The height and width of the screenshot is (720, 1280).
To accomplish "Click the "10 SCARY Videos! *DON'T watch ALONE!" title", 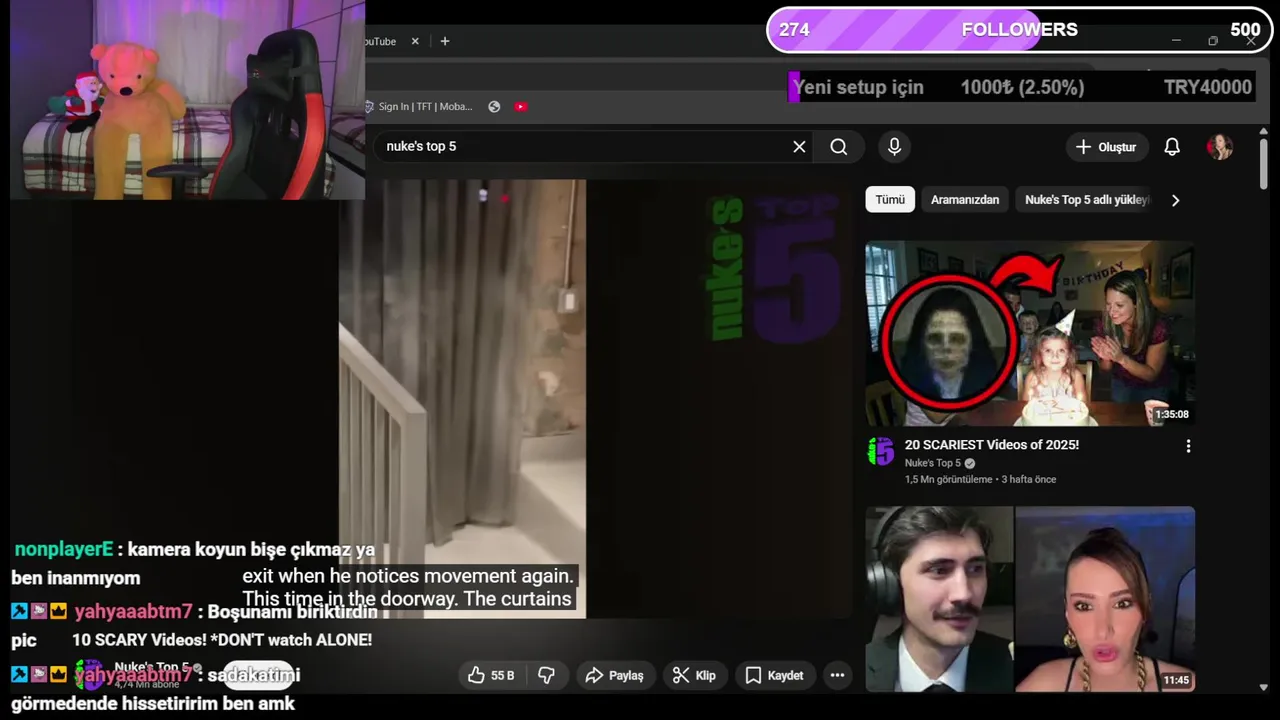I will click(222, 640).
